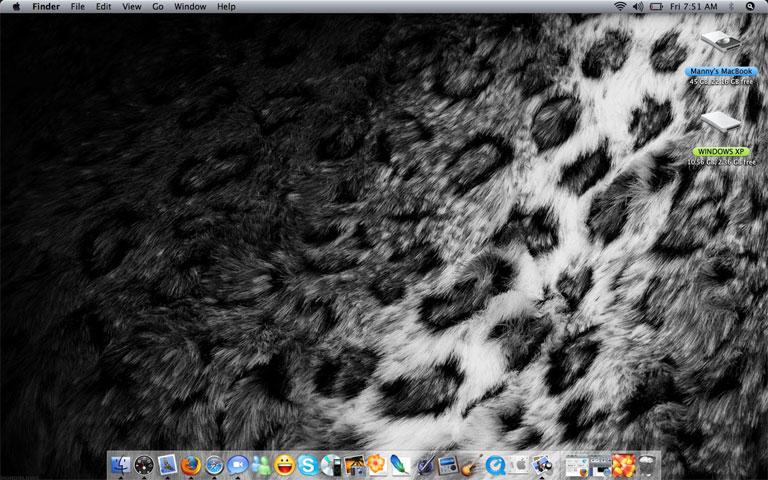Image resolution: width=768 pixels, height=480 pixels.
Task: Open the Window menu
Action: point(190,7)
